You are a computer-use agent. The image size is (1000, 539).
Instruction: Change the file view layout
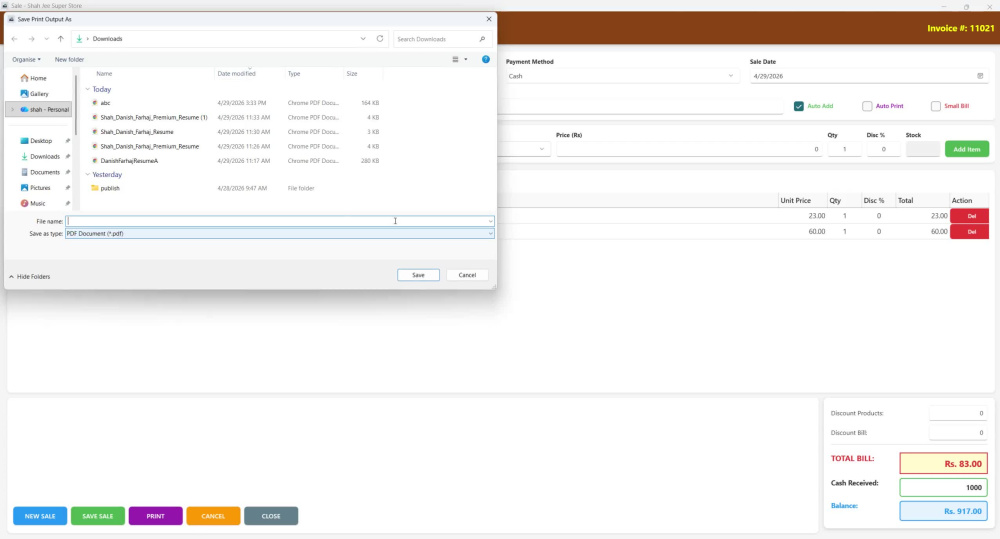pos(455,59)
